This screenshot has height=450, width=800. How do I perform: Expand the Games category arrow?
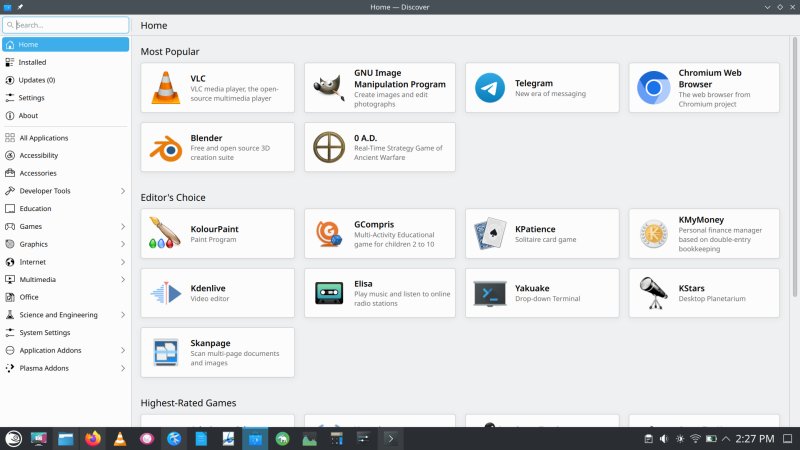point(123,227)
